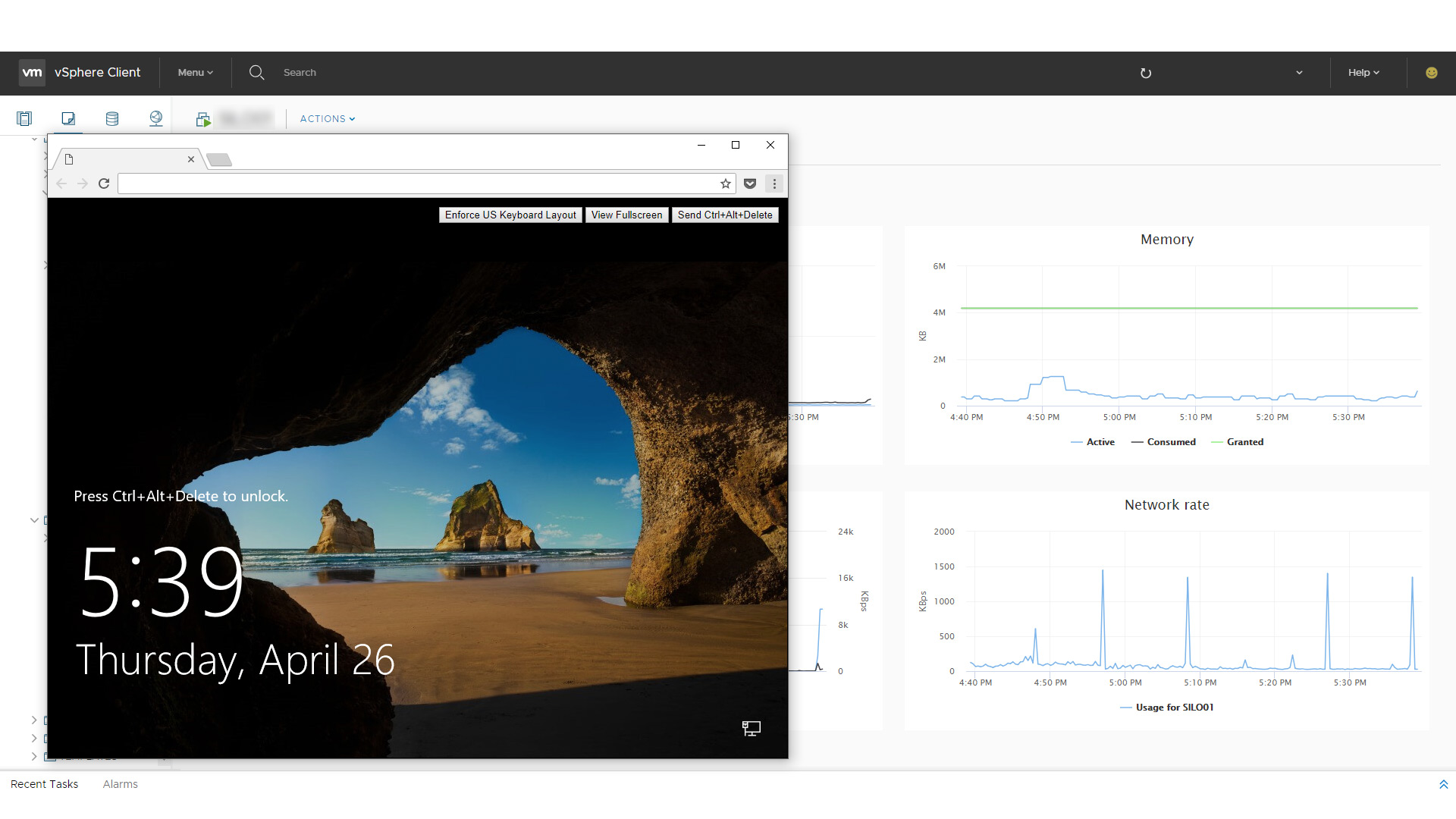Open the Help dropdown menu
Screen dimensions: 1456x819
(1363, 73)
